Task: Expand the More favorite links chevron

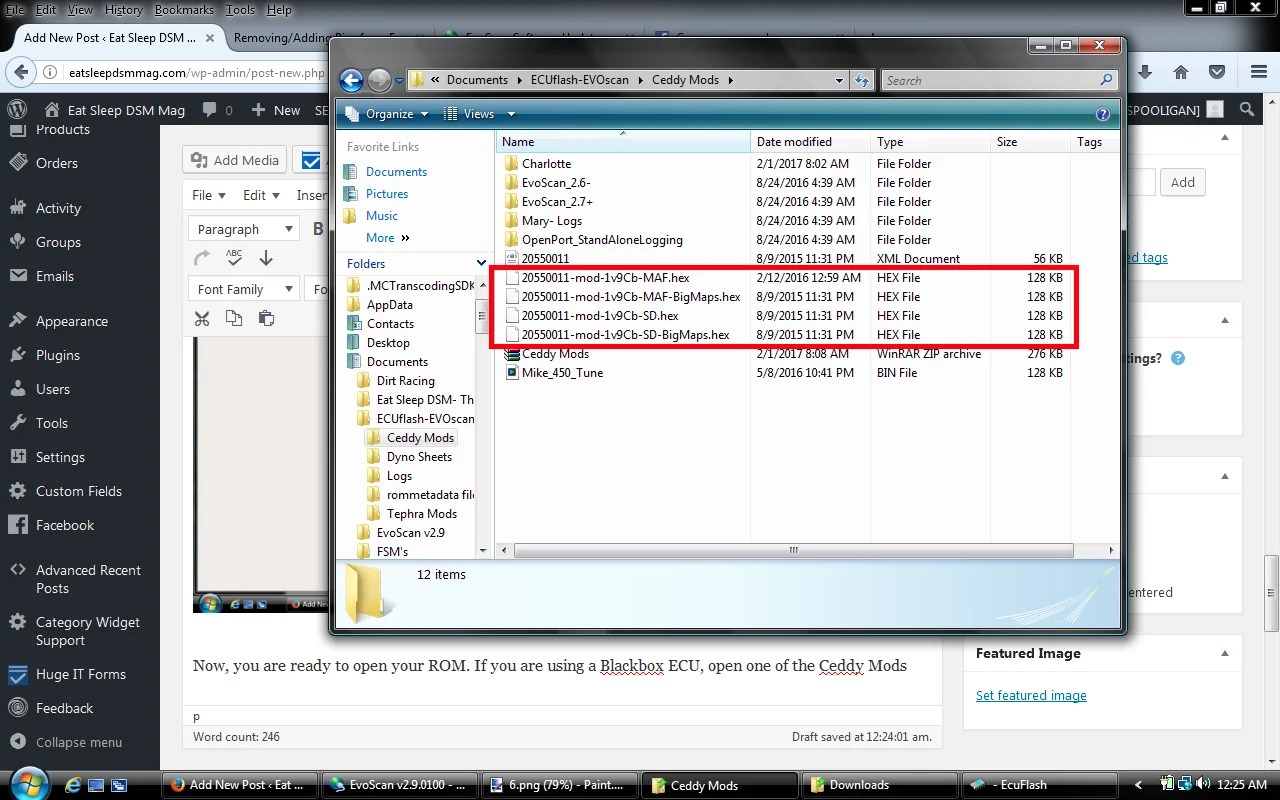Action: point(405,238)
